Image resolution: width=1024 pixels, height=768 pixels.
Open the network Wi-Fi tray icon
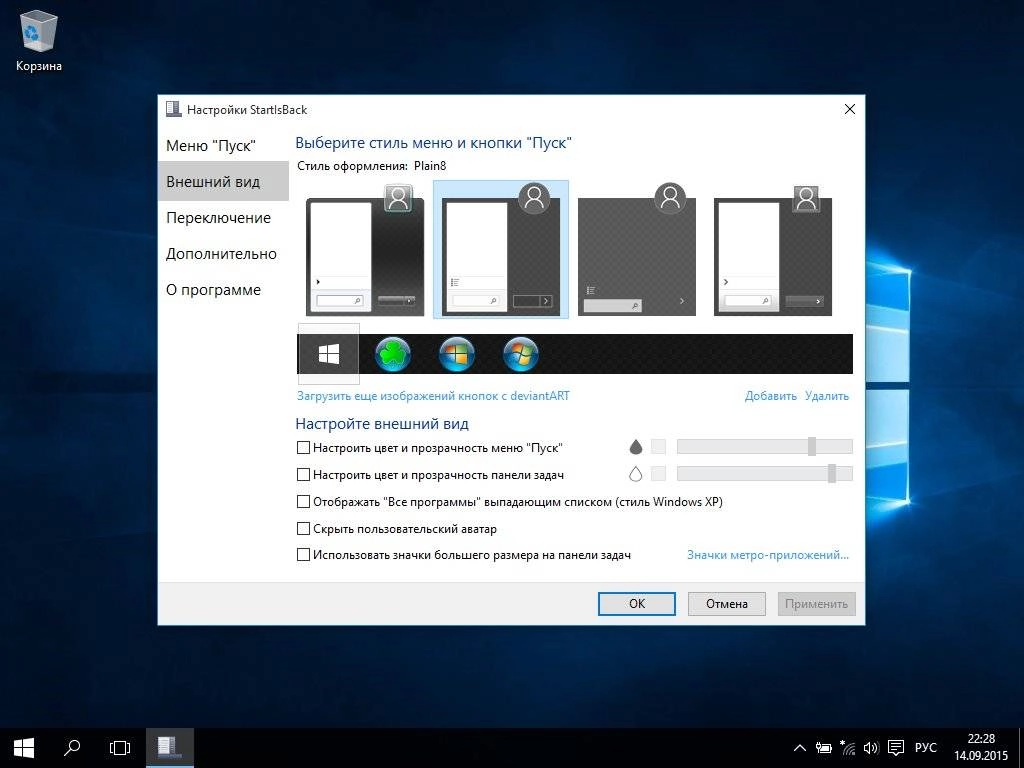coord(848,748)
